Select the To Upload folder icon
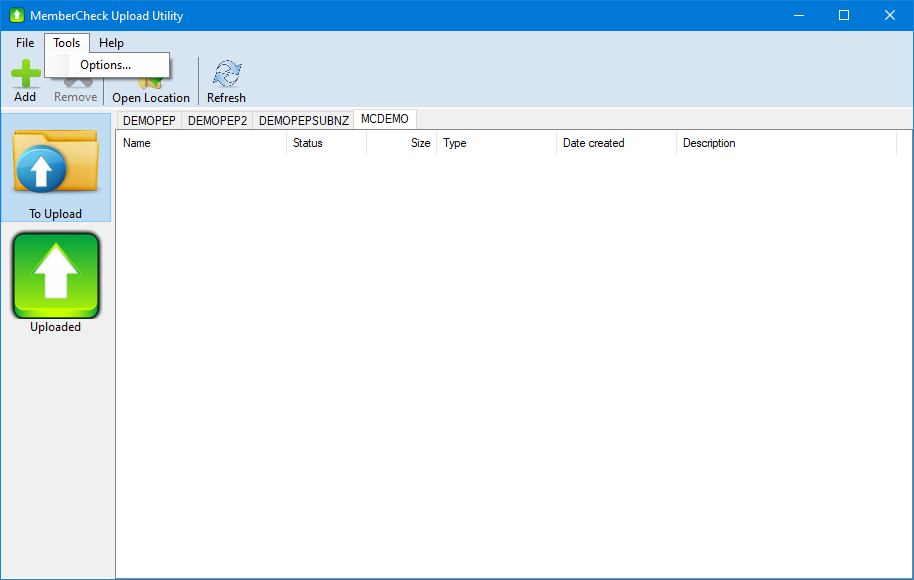914x580 pixels. click(55, 161)
